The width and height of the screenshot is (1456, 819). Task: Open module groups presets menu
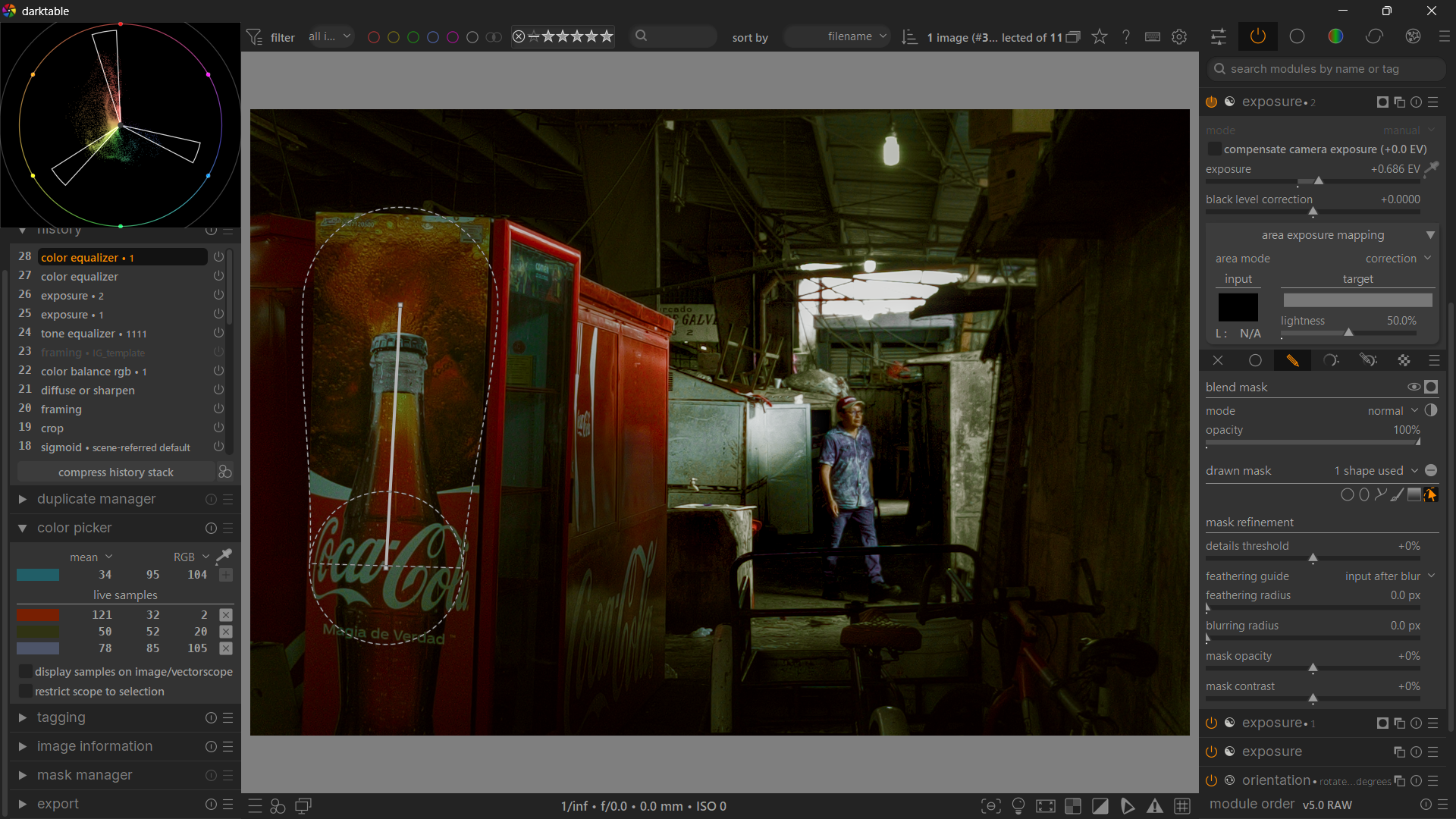[x=1444, y=36]
